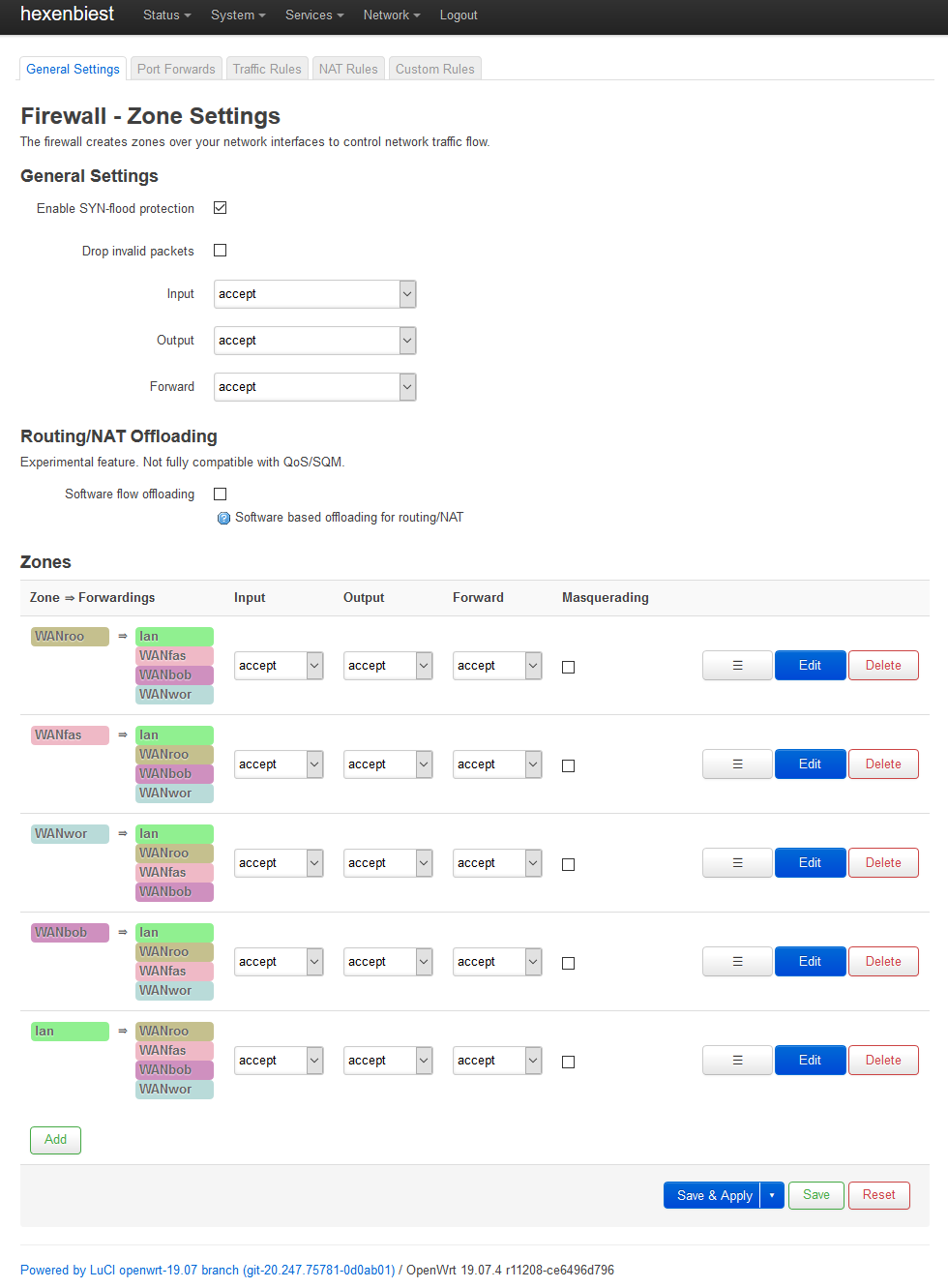
Task: Click the drag handle icon in lan row
Action: (x=737, y=1061)
